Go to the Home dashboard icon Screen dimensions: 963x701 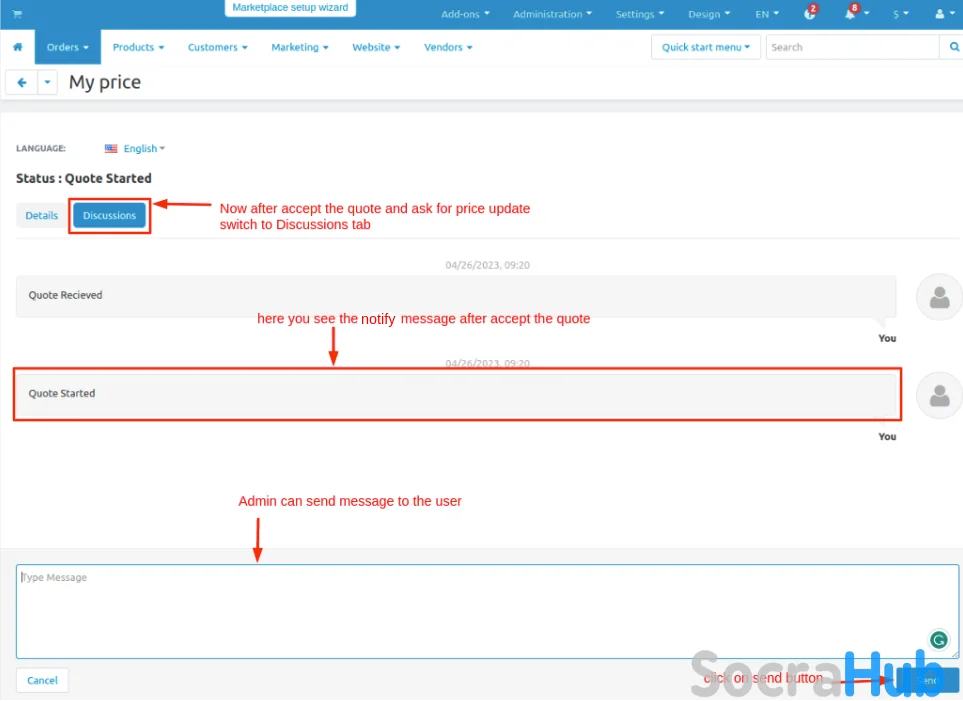click(x=18, y=47)
